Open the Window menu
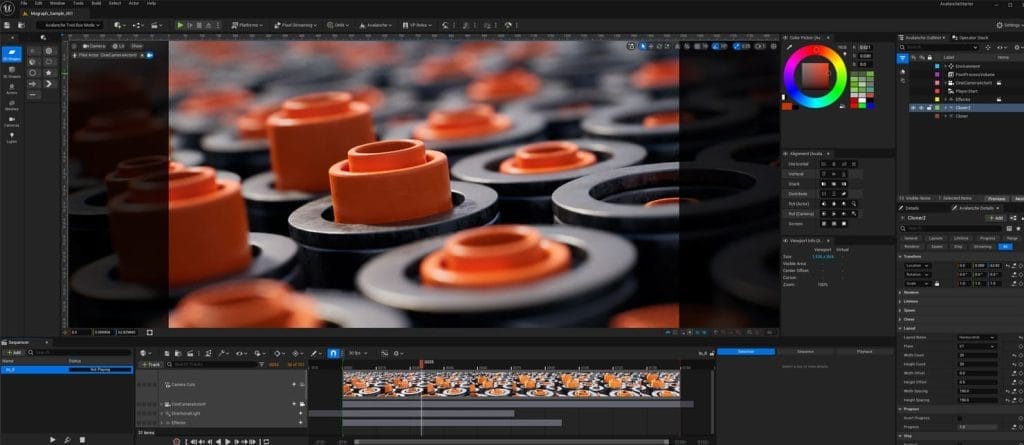Screen dimensions: 1024x445 (x=57, y=4)
